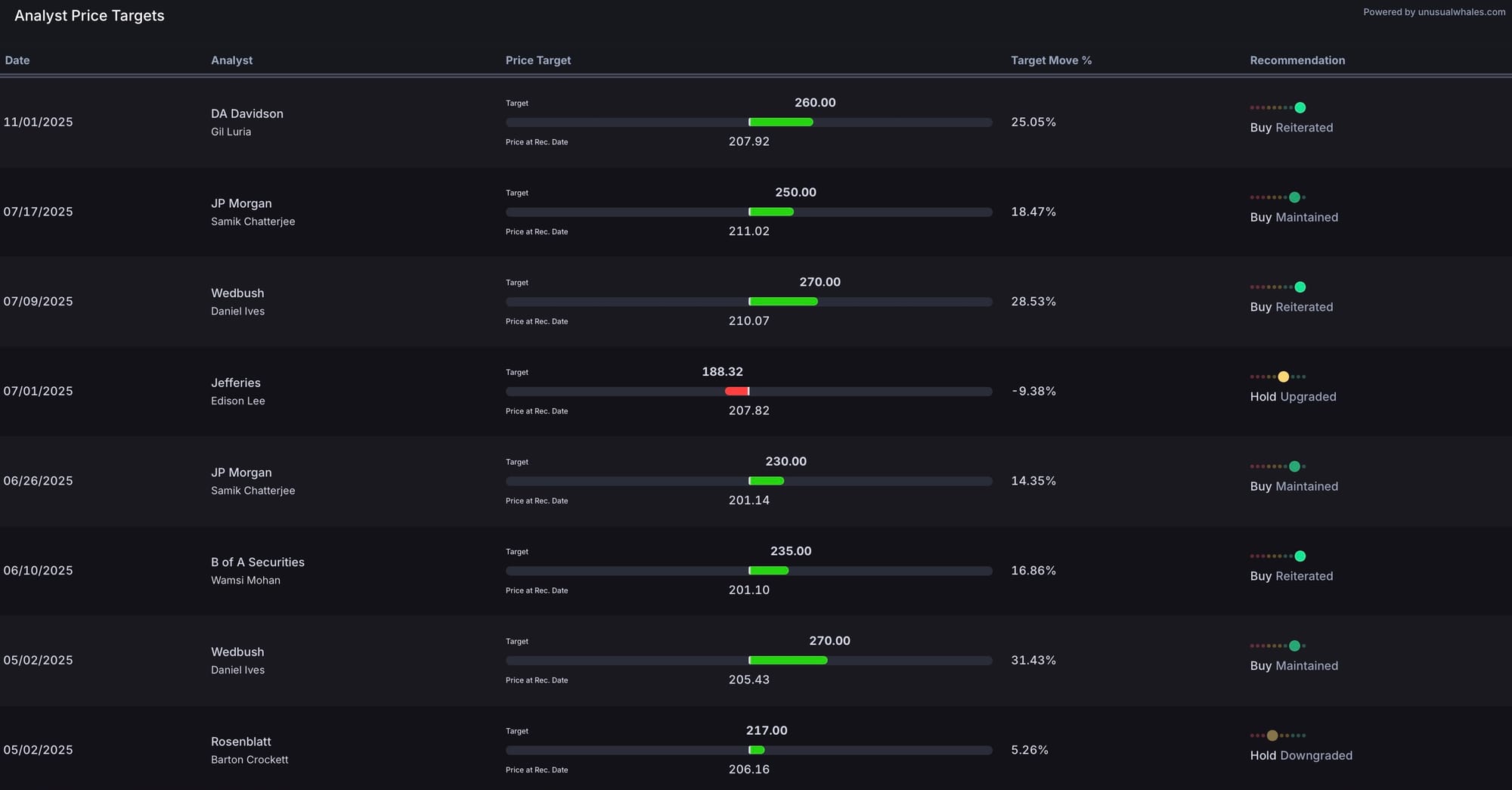Click the 250.00 JP Morgan target bar
1512x790 pixels.
tap(771, 212)
